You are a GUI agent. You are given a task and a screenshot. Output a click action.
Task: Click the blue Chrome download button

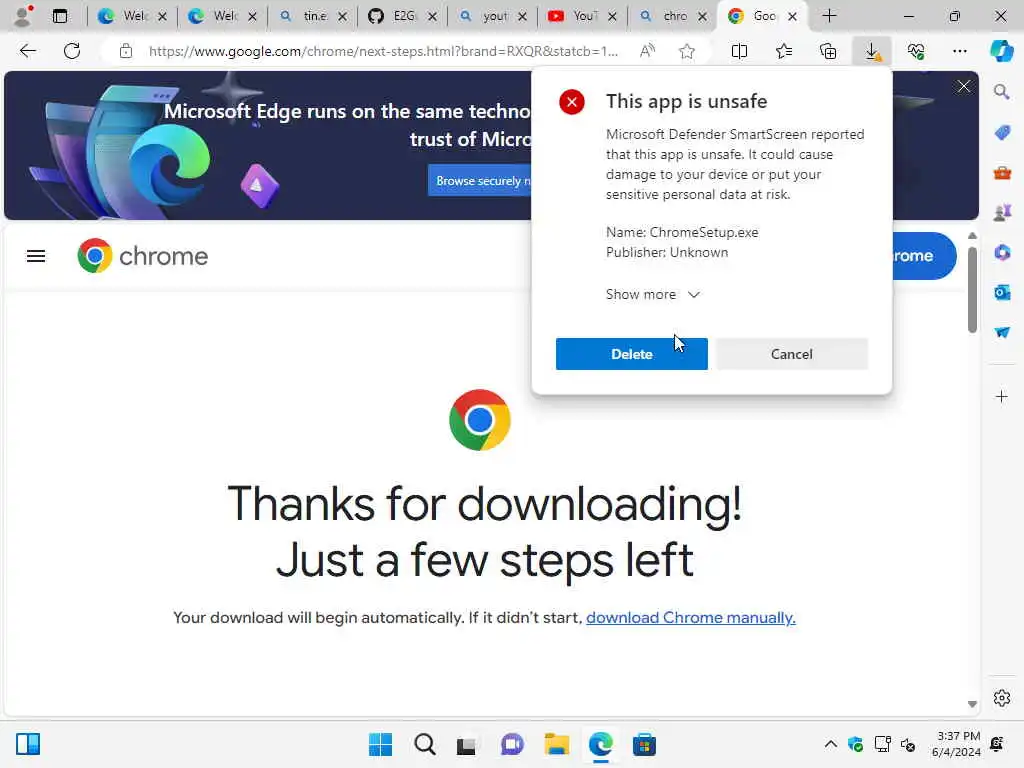pos(923,256)
